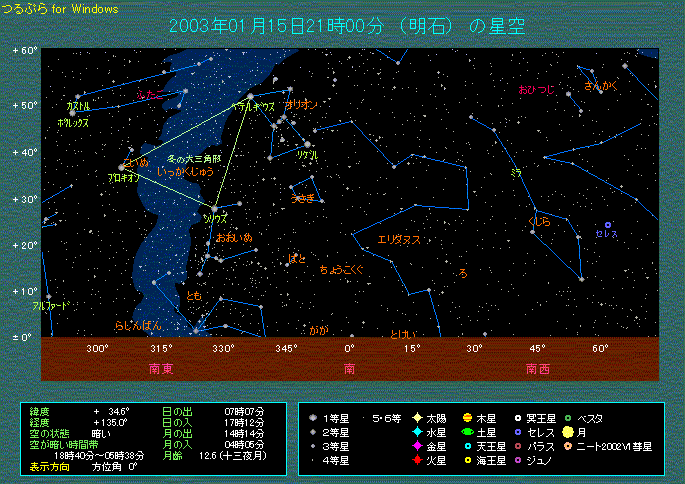Click the 月齢 value 12.6 (十三夜月)
Image resolution: width=685 pixels, height=484 pixels.
point(232,456)
